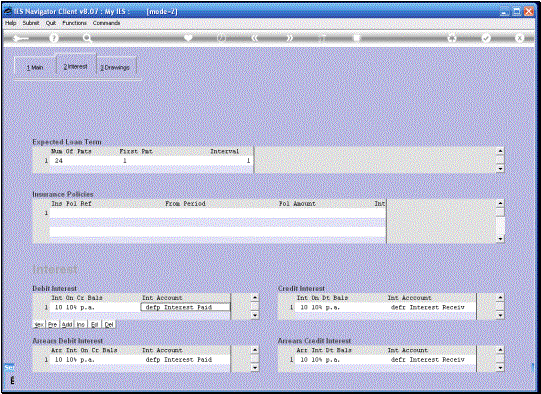Screen dimensions: 541x394
Task: Click the Del button under Debit Interest
Action: 109,324
